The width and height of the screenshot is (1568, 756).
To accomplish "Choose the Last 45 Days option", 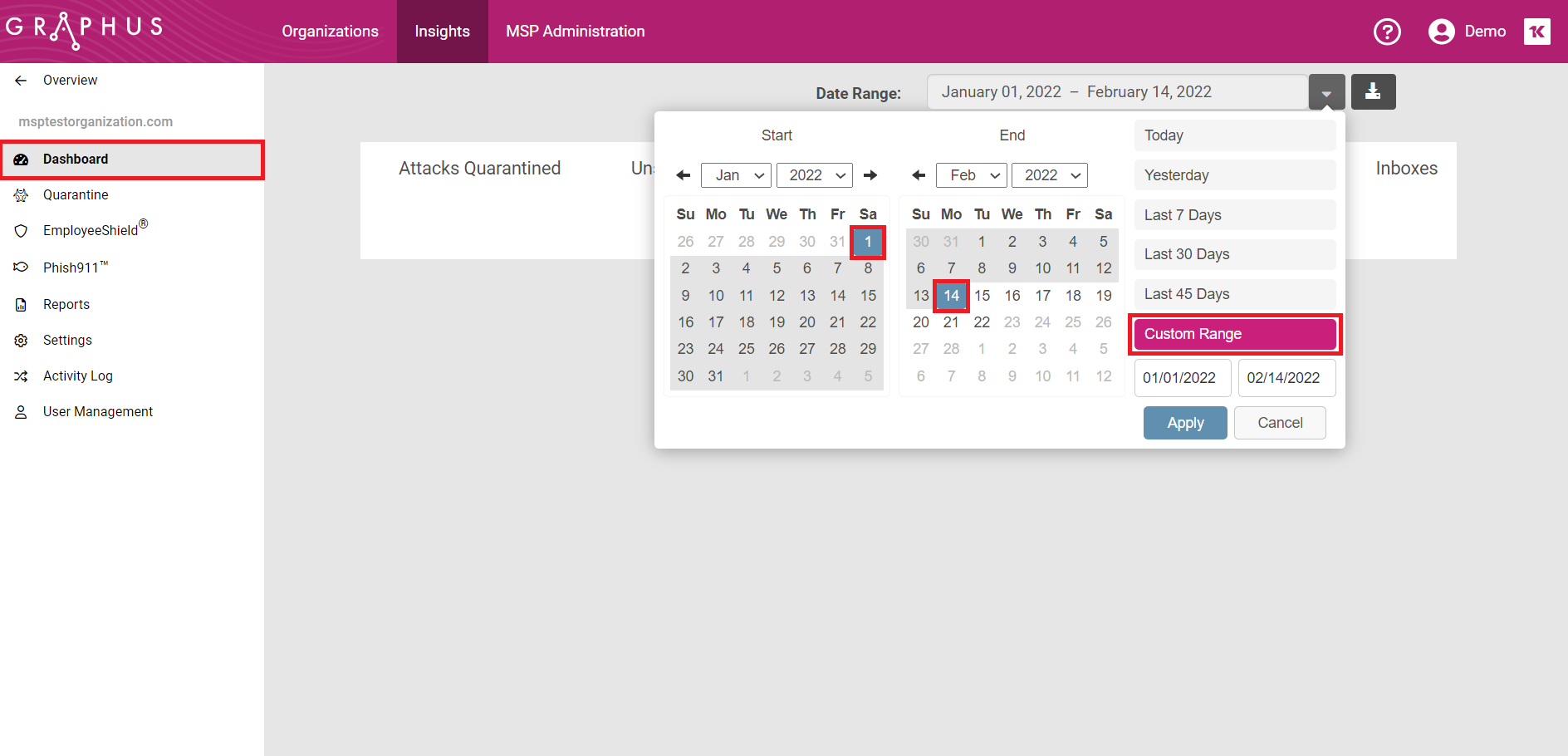I will (x=1235, y=294).
